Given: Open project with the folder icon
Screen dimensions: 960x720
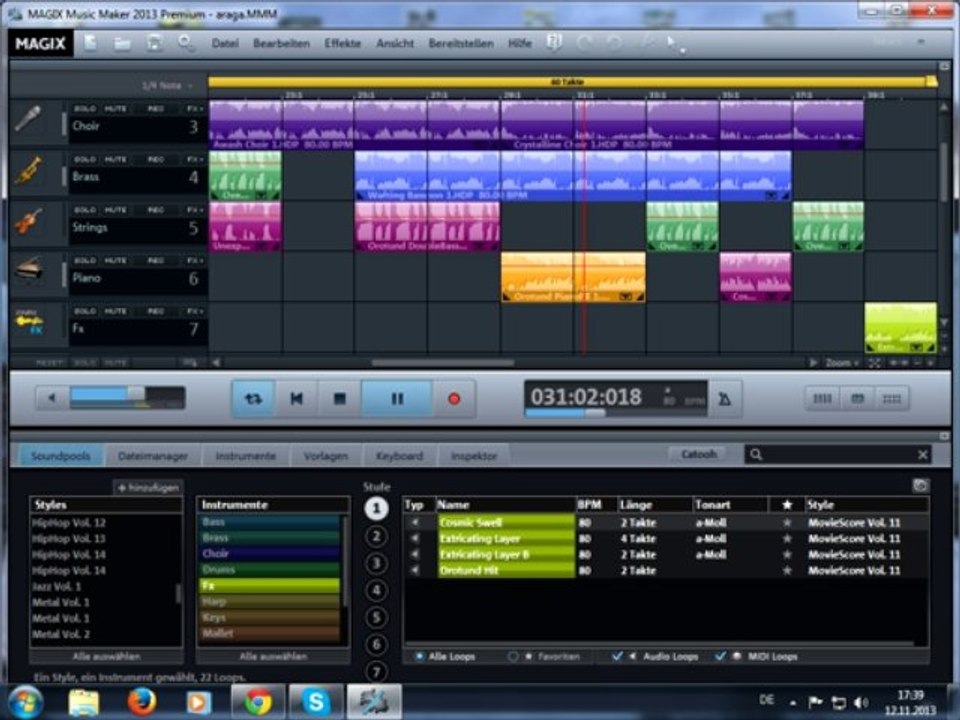Looking at the screenshot, I should coord(122,43).
